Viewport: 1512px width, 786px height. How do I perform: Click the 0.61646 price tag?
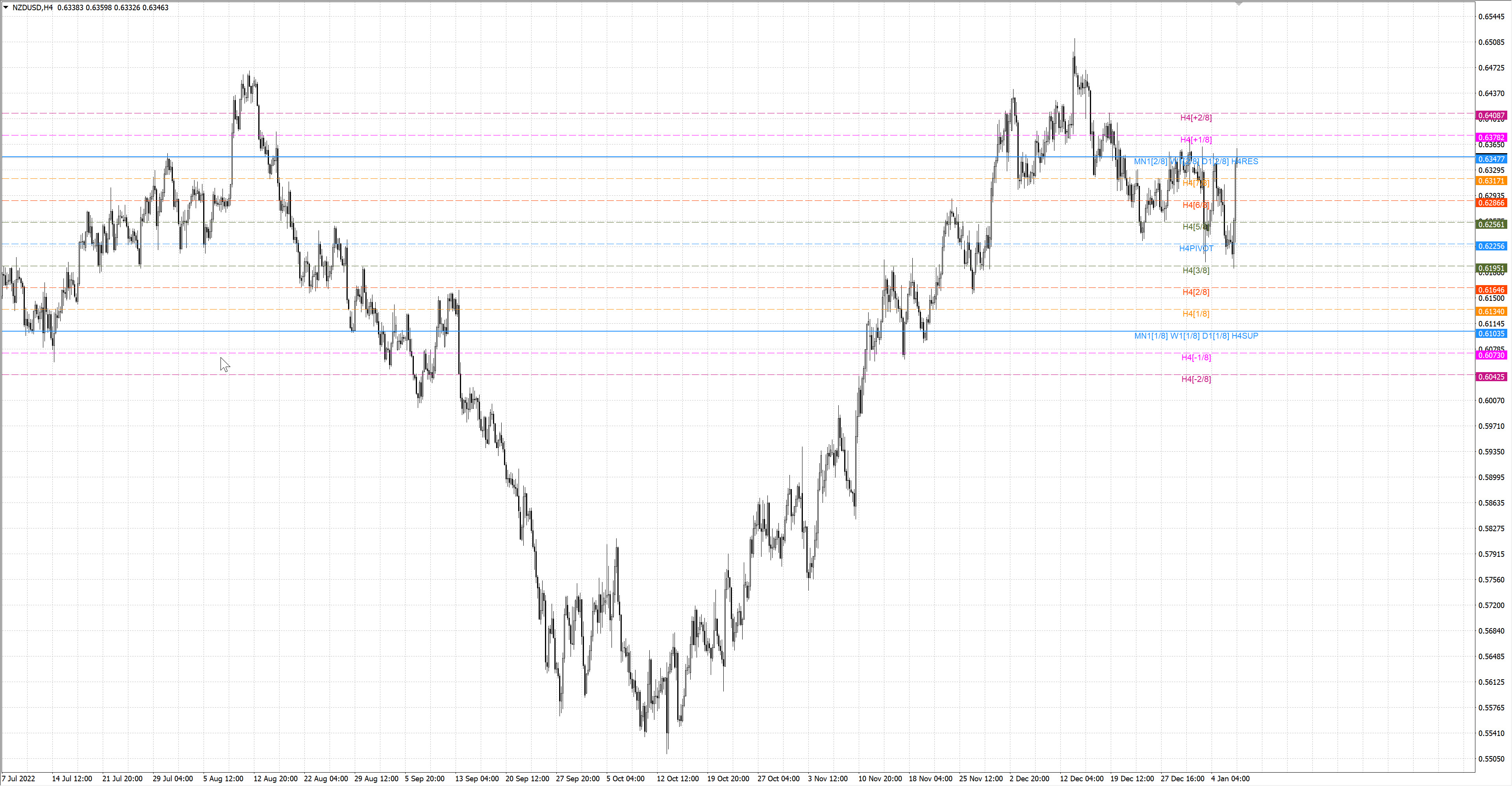[1491, 290]
